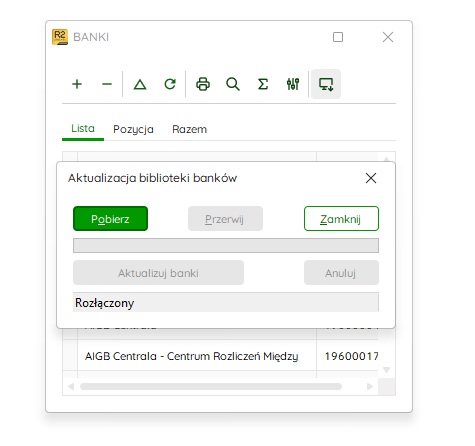This screenshot has height=446, width=475.
Task: Click the R2 application logo icon
Action: coord(60,37)
